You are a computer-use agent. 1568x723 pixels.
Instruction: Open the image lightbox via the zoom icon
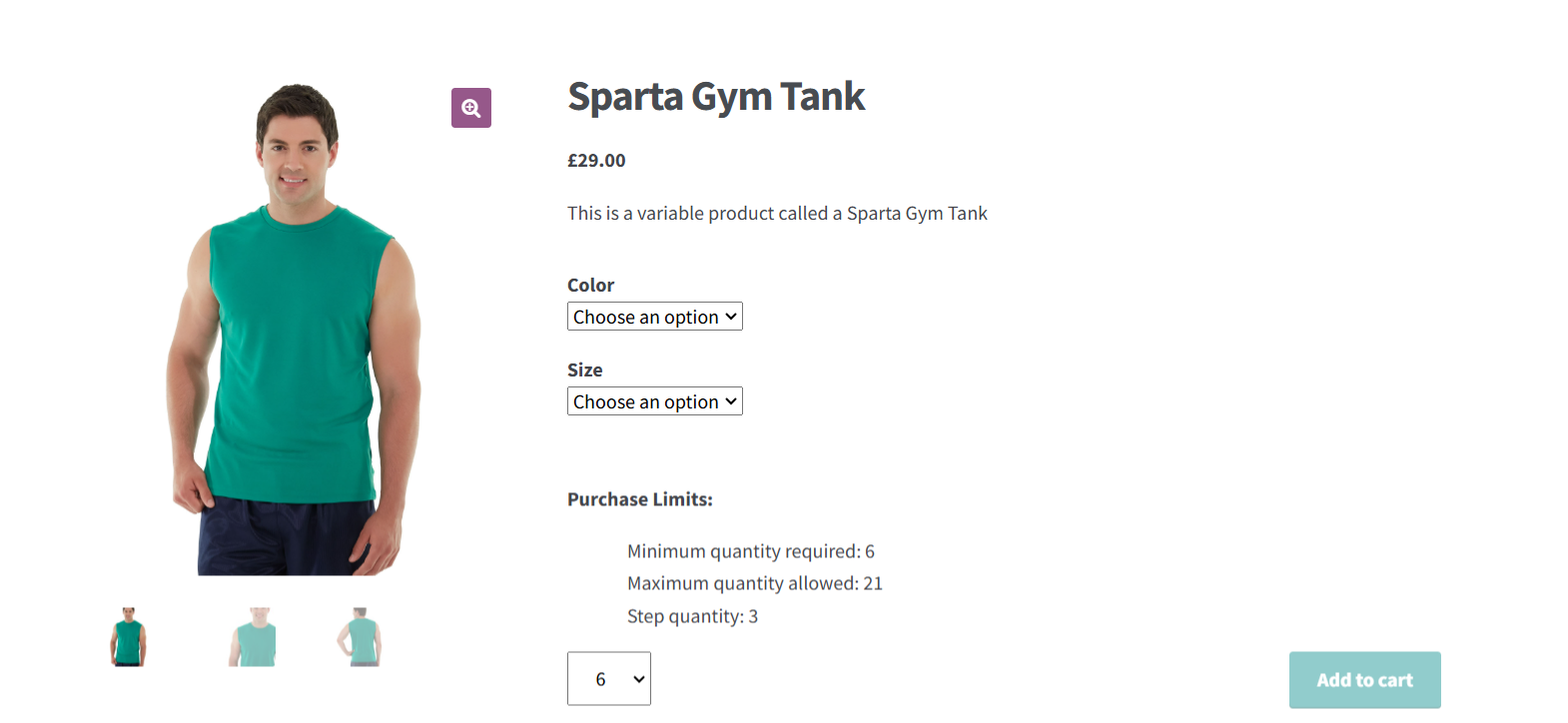pos(470,107)
